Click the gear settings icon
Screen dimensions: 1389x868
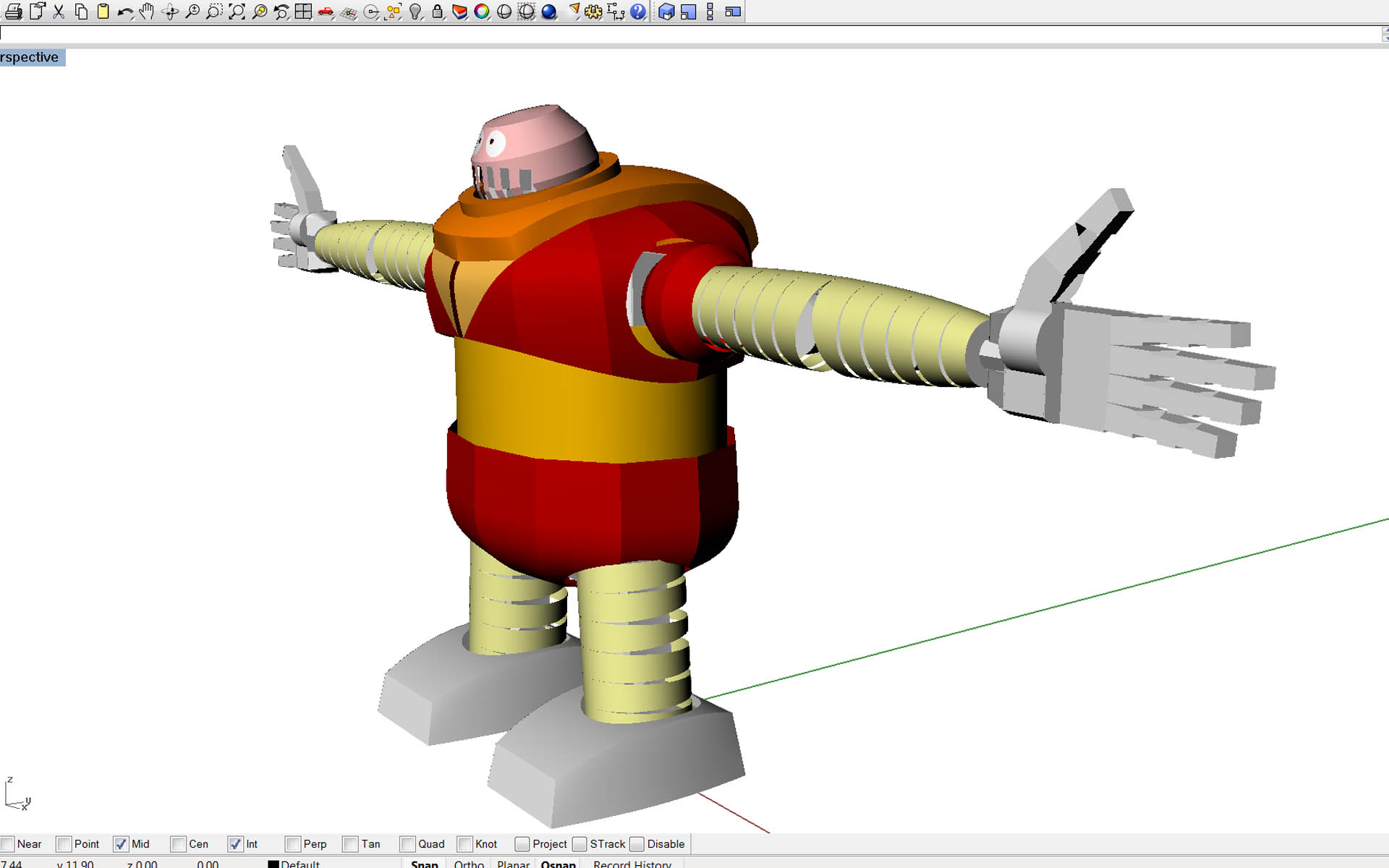point(594,12)
